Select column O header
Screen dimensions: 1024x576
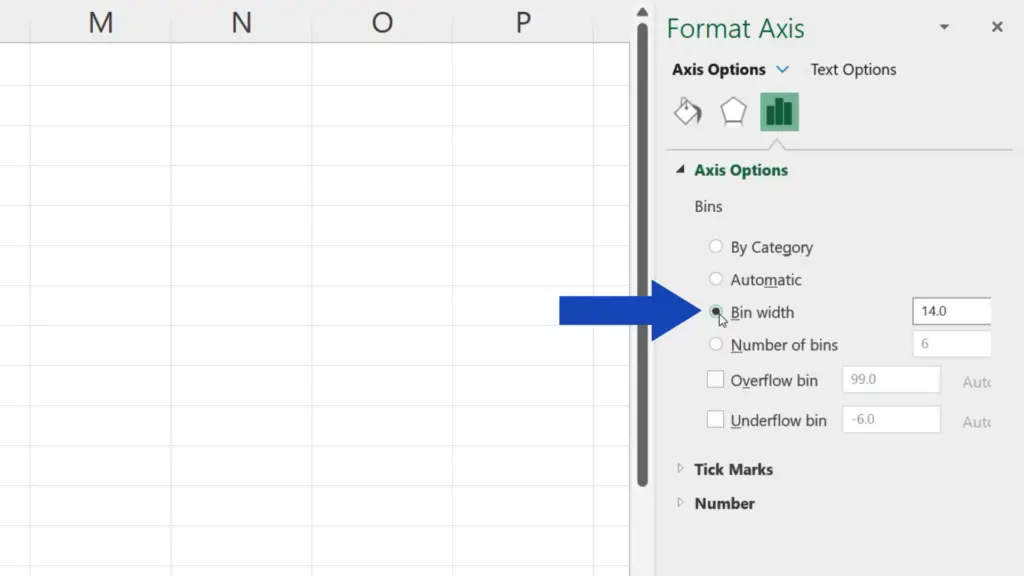click(382, 22)
